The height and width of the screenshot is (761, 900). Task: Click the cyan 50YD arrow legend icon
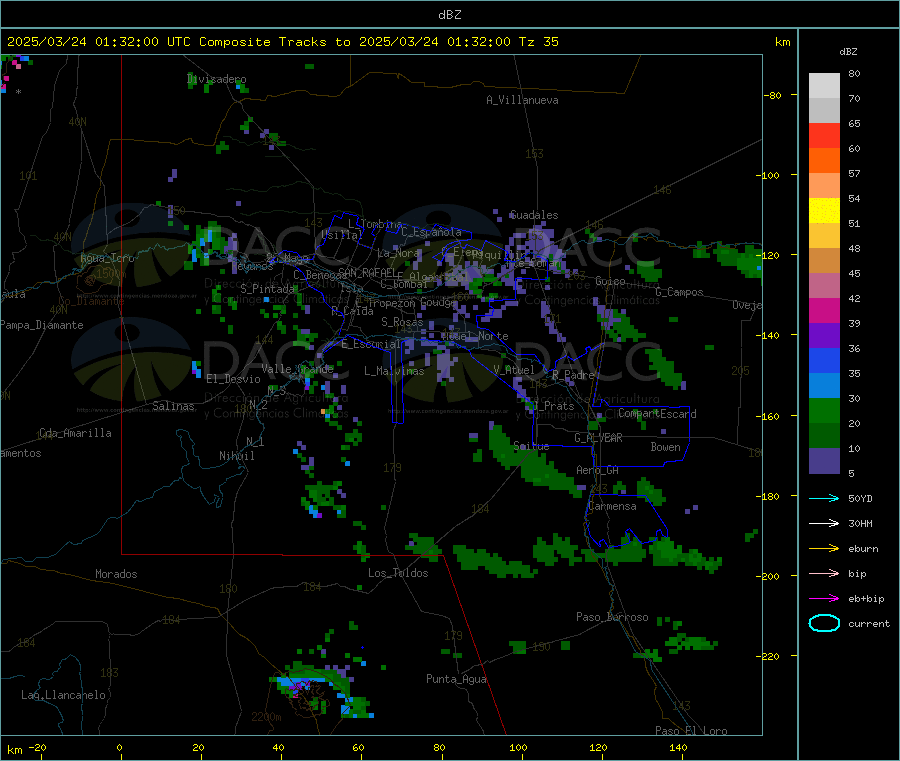(824, 498)
